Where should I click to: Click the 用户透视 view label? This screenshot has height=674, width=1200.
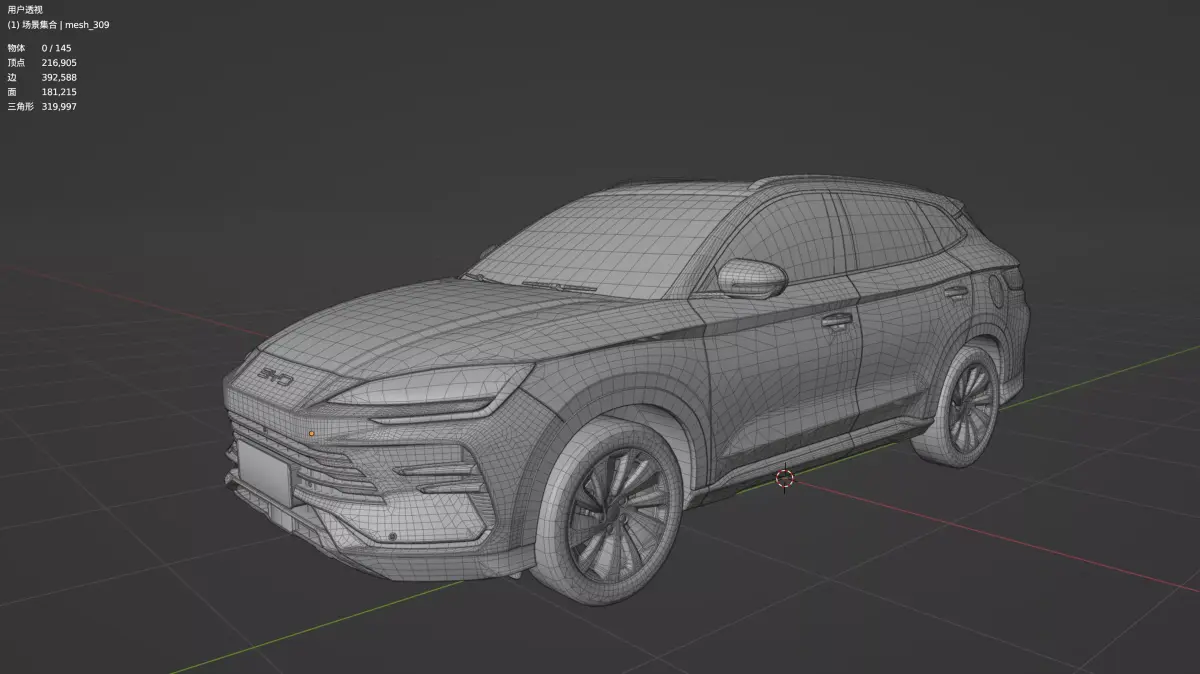click(25, 10)
